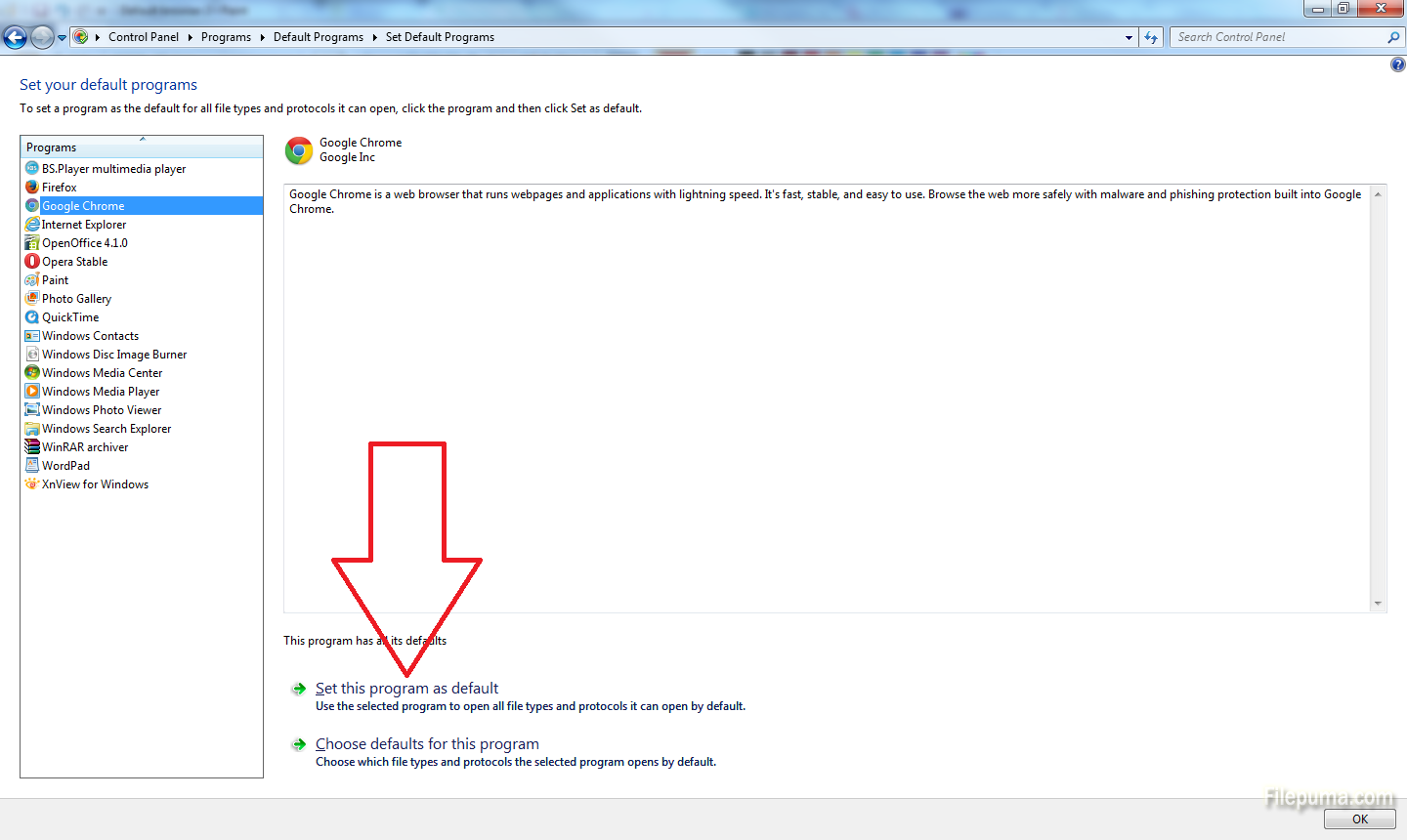Viewport: 1407px width, 840px height.
Task: Click the WinRAR archiver icon
Action: (x=32, y=447)
